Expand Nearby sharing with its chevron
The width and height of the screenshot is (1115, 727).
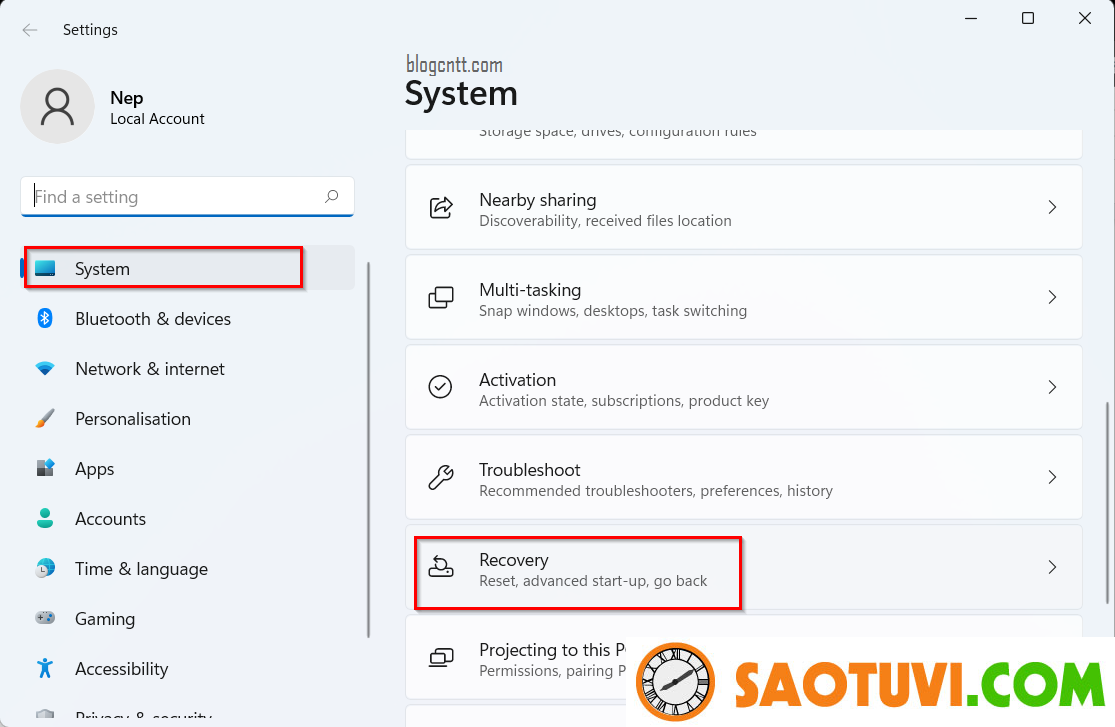(x=1052, y=207)
